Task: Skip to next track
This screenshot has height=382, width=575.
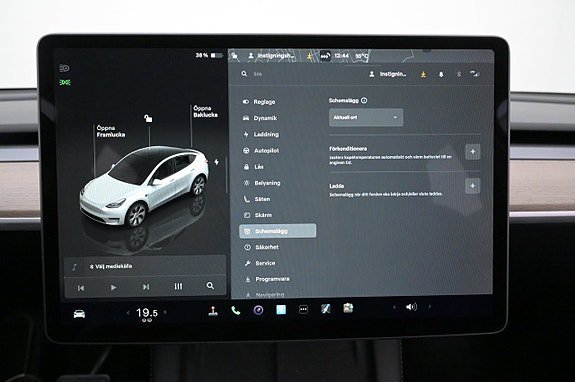Action: 146,287
